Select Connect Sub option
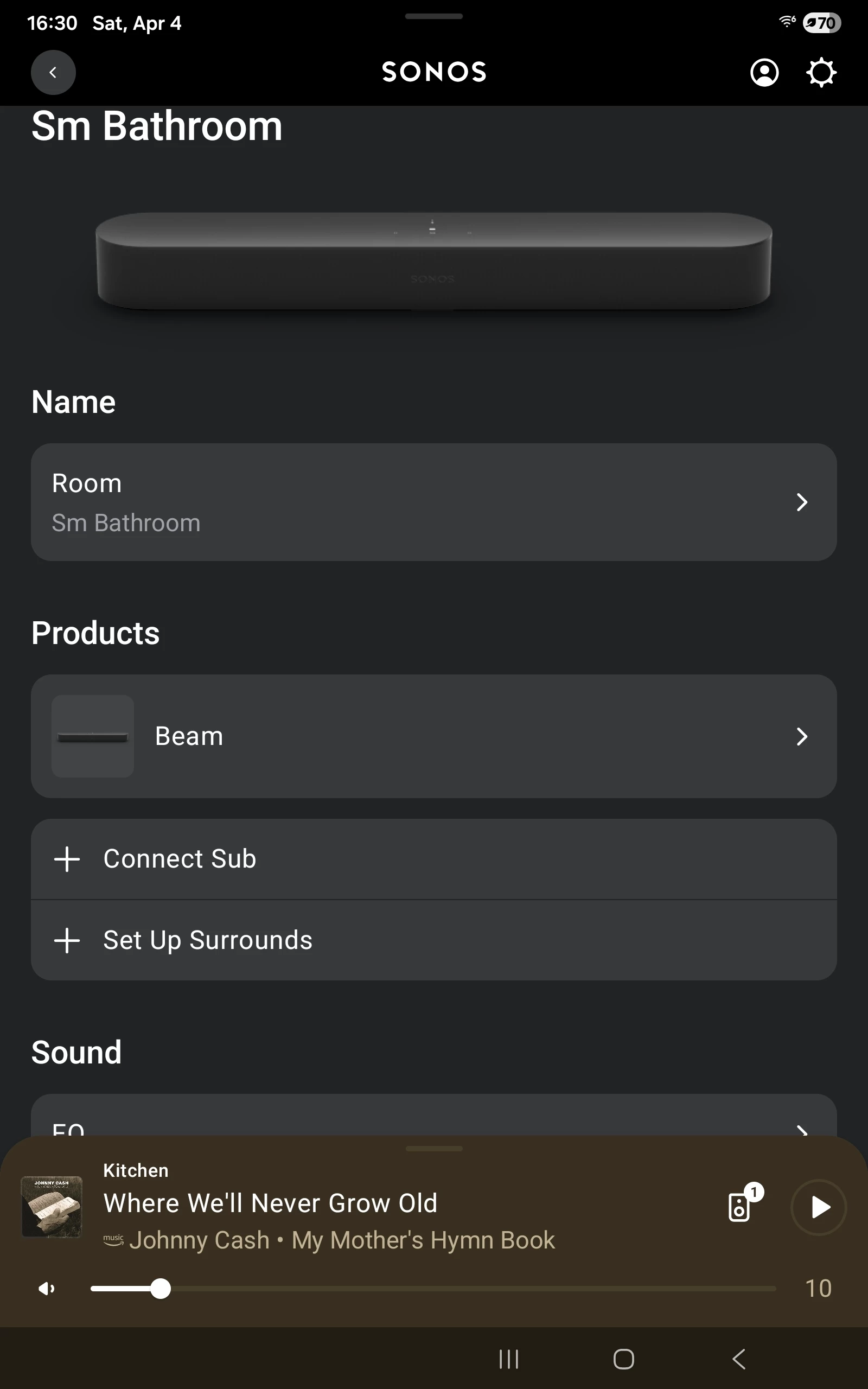 pos(179,859)
